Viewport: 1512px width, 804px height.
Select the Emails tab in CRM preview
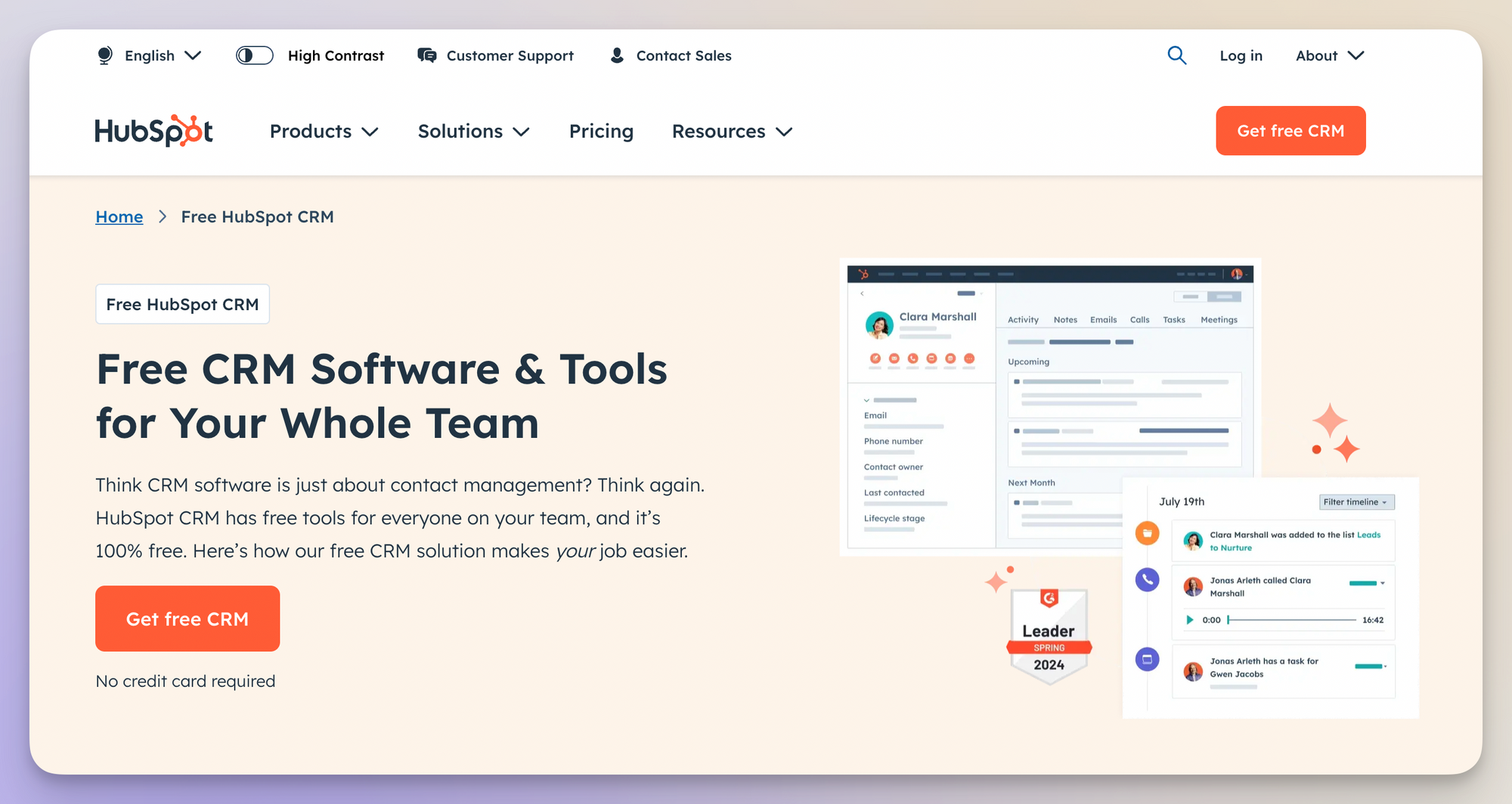point(1103,320)
